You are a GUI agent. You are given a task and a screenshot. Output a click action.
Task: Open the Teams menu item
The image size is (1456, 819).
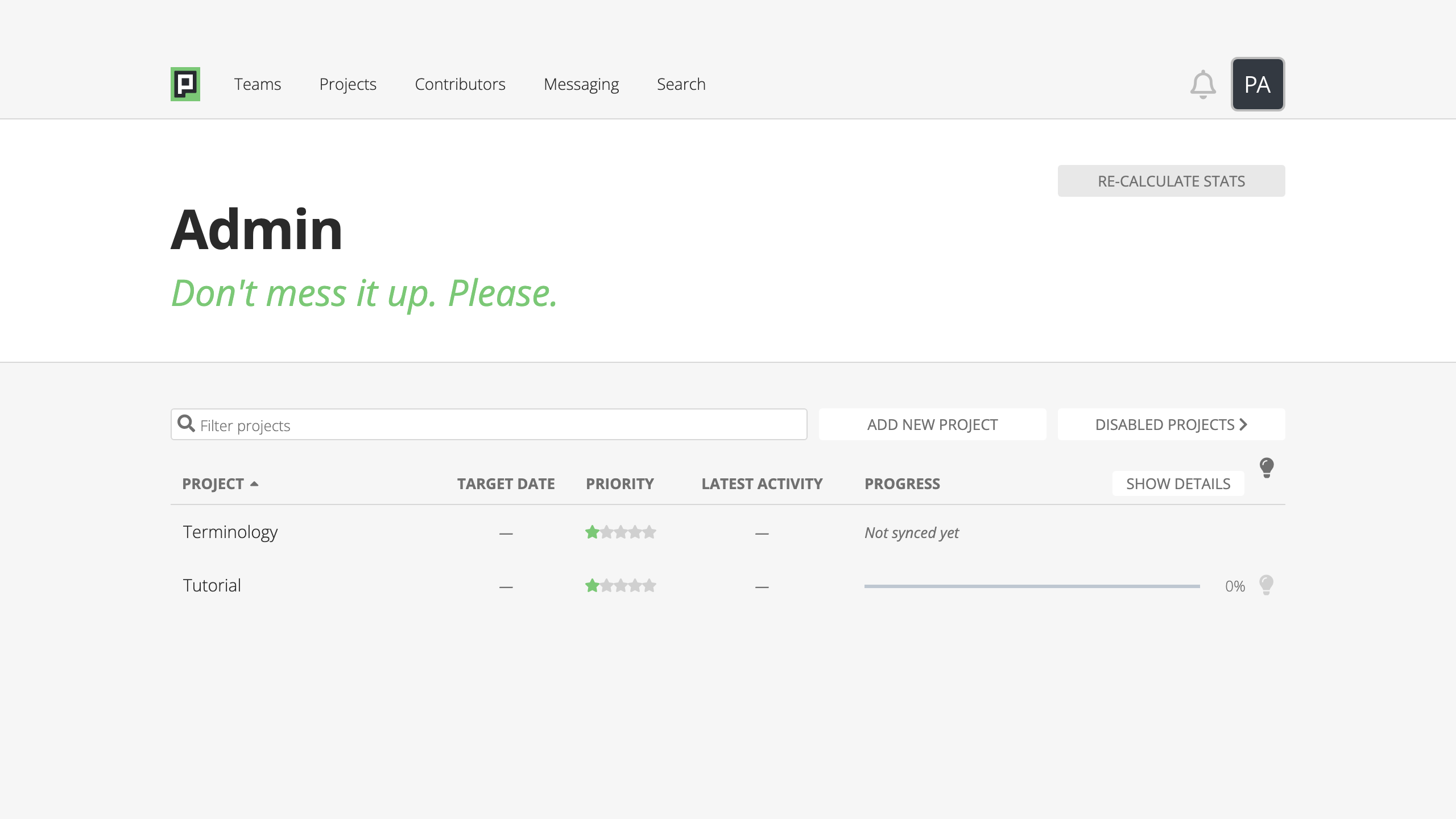point(258,84)
